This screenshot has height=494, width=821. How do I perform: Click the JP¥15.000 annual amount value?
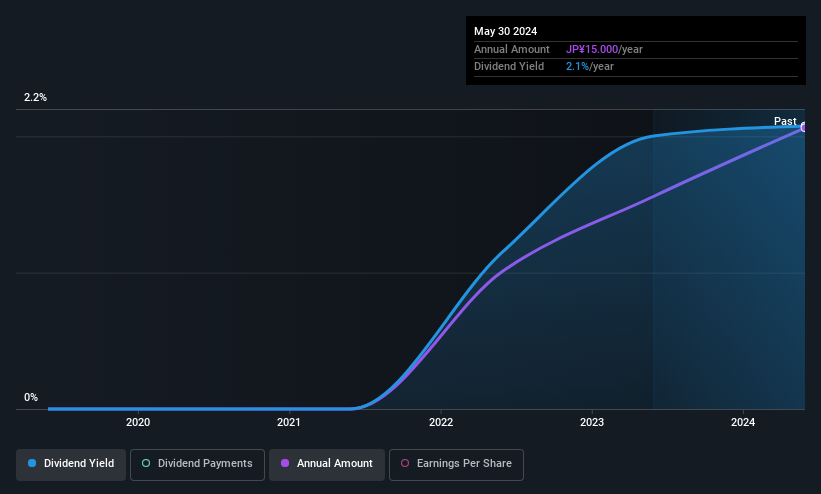(592, 49)
